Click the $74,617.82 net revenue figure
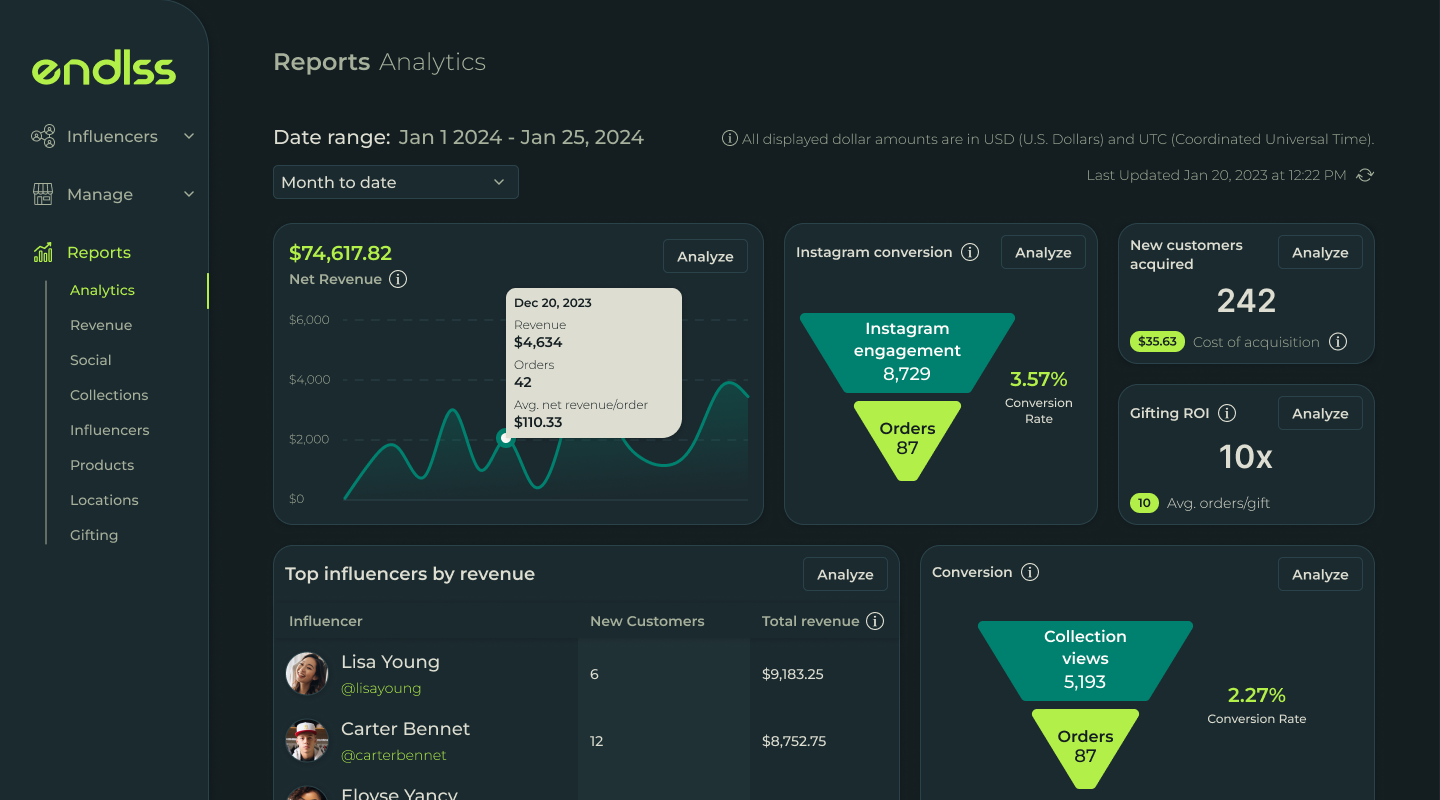Screen dimensions: 1440x800 tap(340, 253)
